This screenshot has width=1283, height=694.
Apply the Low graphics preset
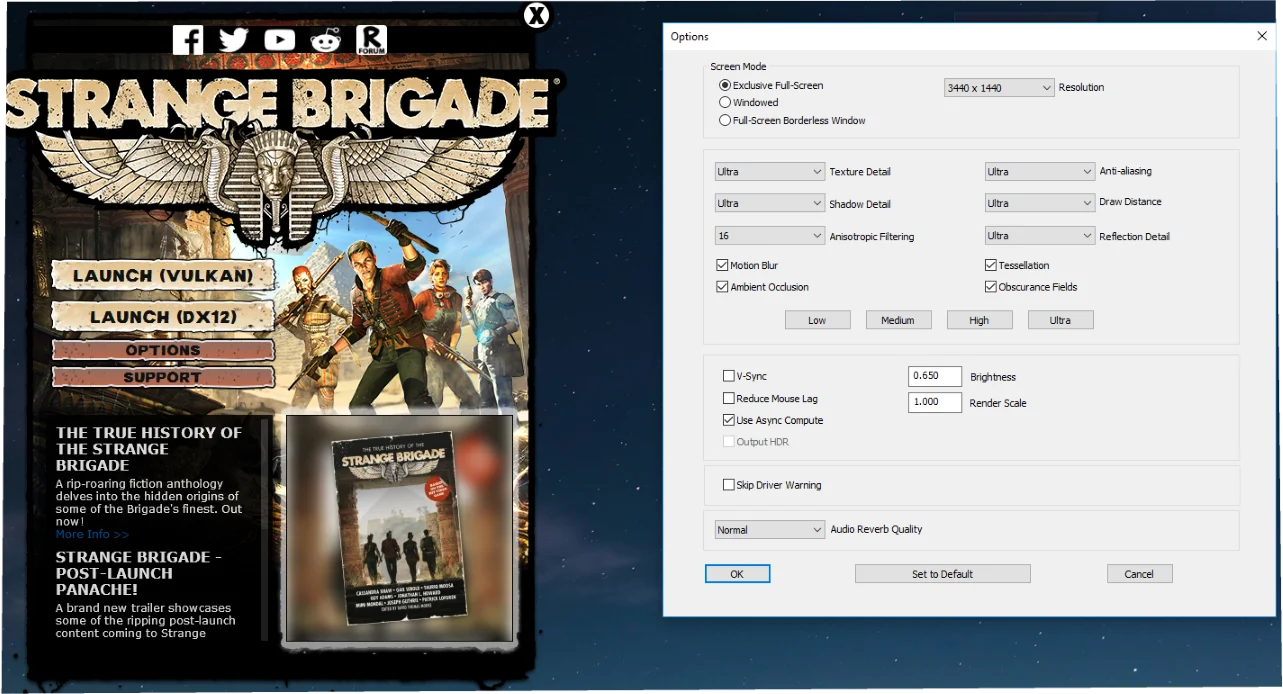[817, 320]
